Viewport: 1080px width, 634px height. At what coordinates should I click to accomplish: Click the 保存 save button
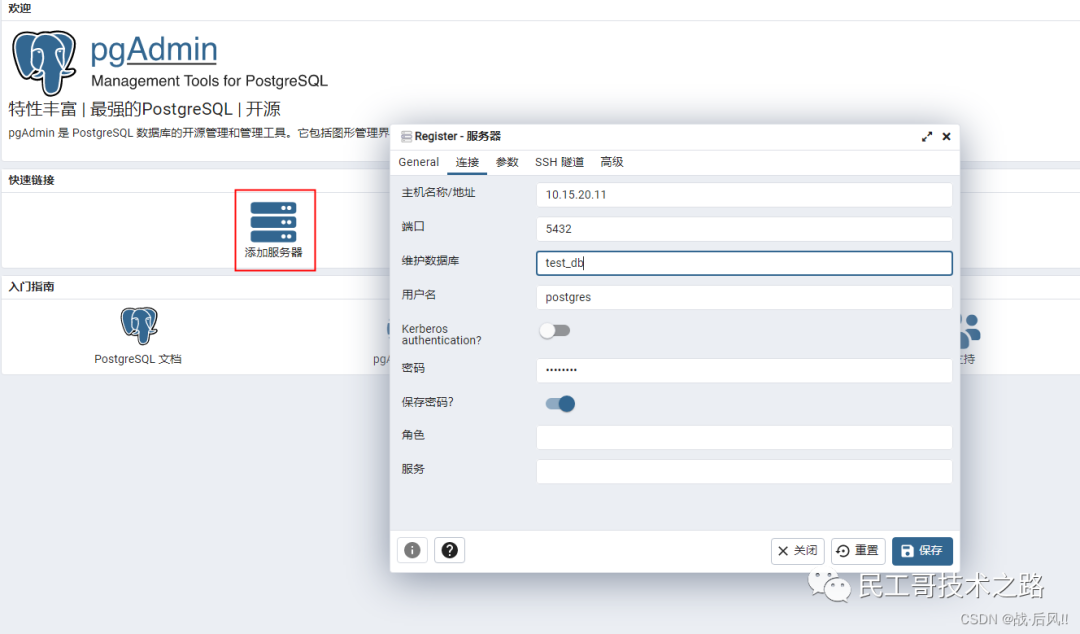pyautogui.click(x=922, y=551)
